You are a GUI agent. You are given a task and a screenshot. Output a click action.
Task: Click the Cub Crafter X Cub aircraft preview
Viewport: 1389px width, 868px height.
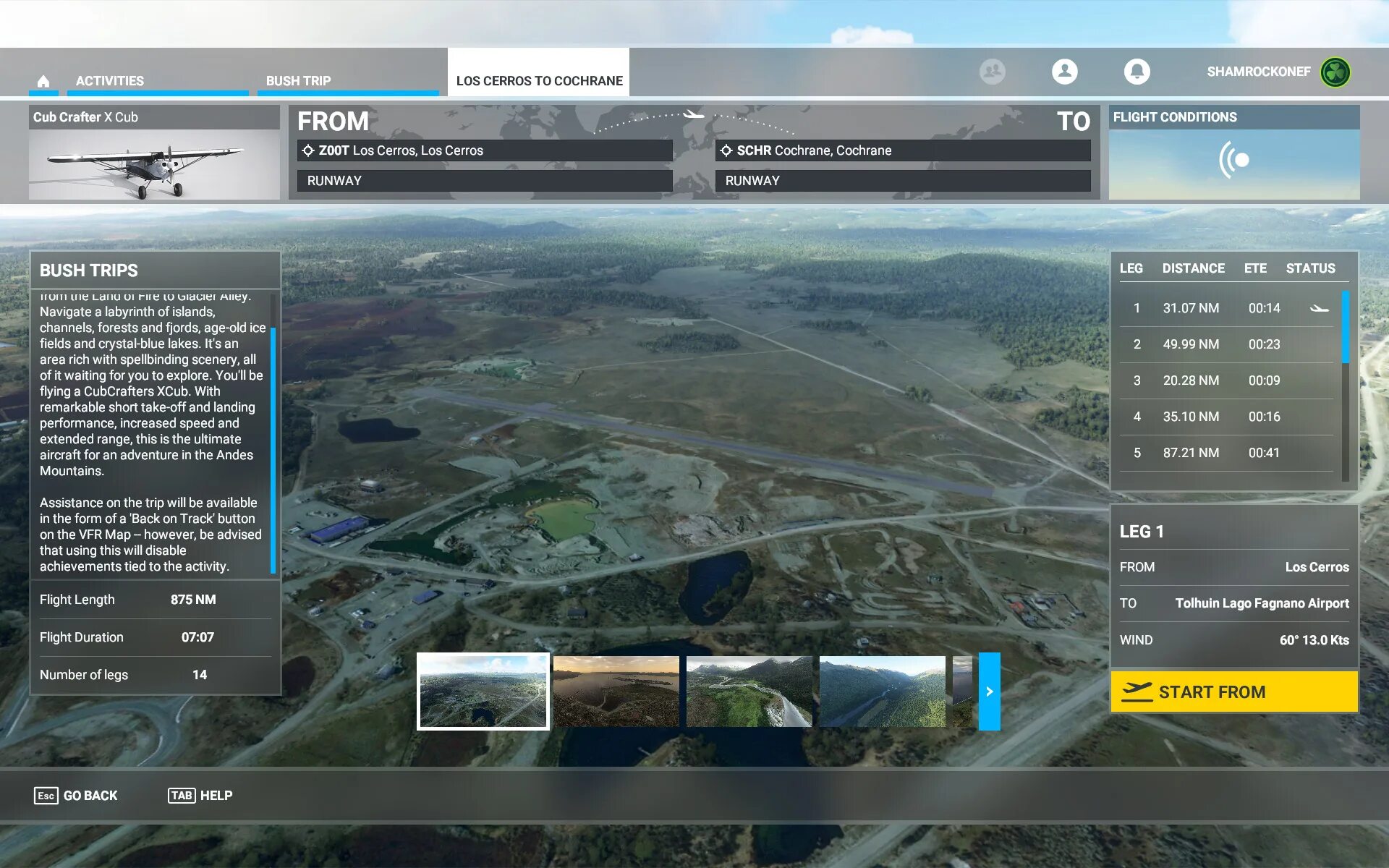click(154, 164)
